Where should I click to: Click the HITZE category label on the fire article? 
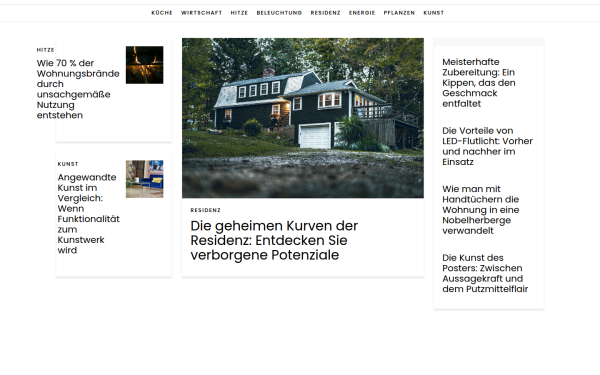[45, 50]
